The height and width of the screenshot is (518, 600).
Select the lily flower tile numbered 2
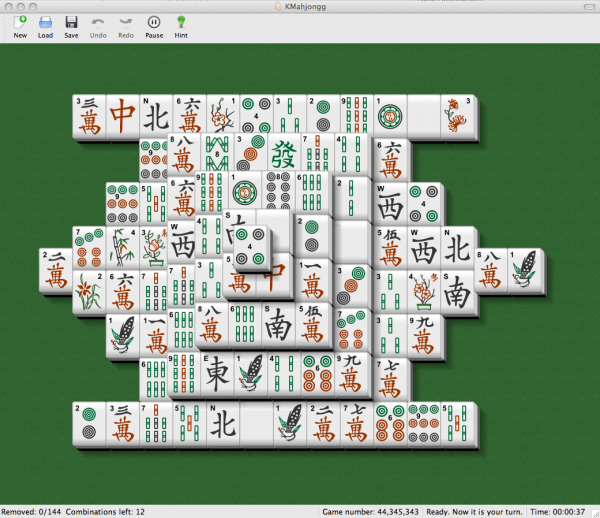click(89, 292)
